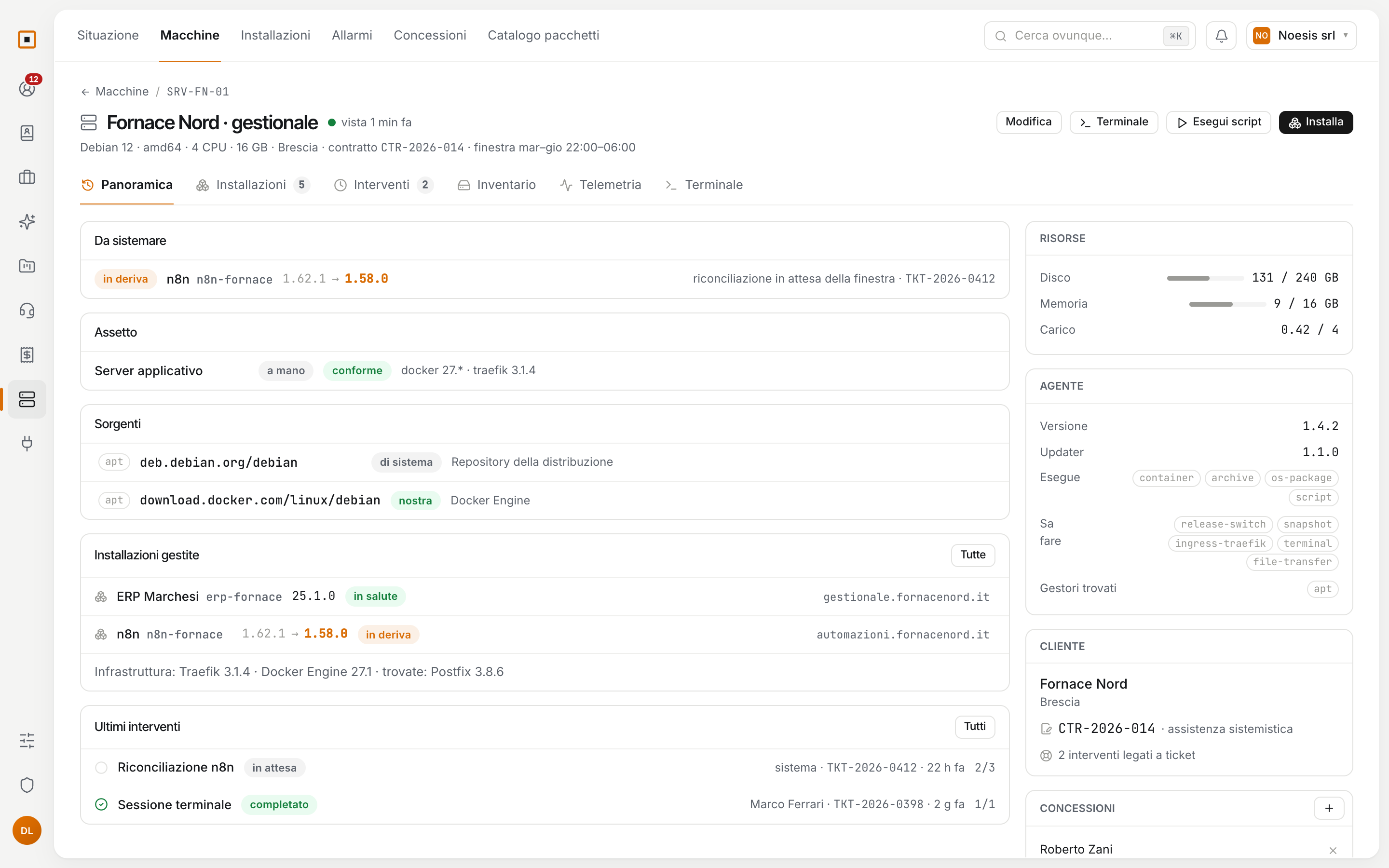Viewport: 1389px width, 868px height.
Task: Open Allarmi in top navigation
Action: point(352,36)
